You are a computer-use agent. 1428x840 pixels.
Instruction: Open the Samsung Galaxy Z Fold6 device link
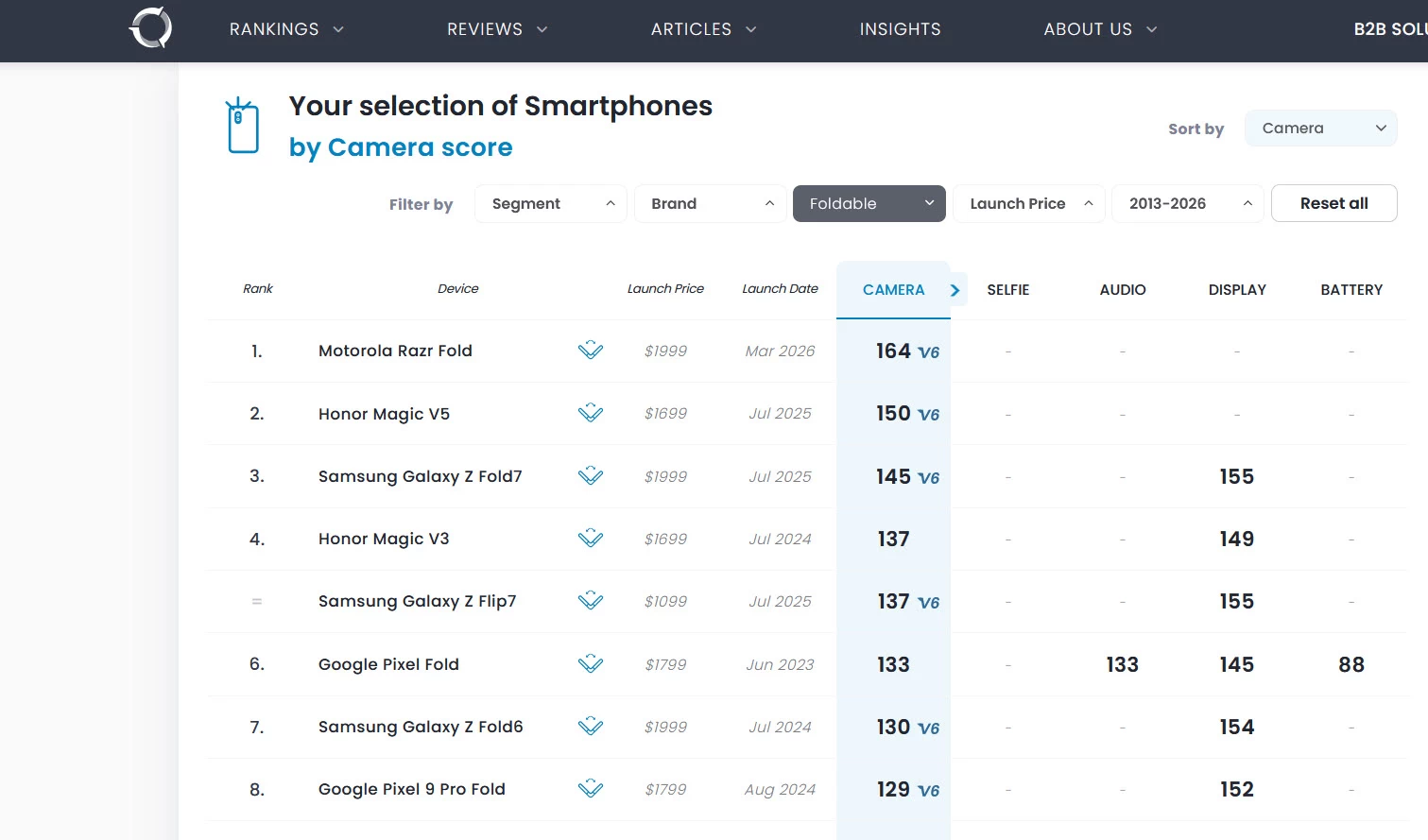[421, 727]
